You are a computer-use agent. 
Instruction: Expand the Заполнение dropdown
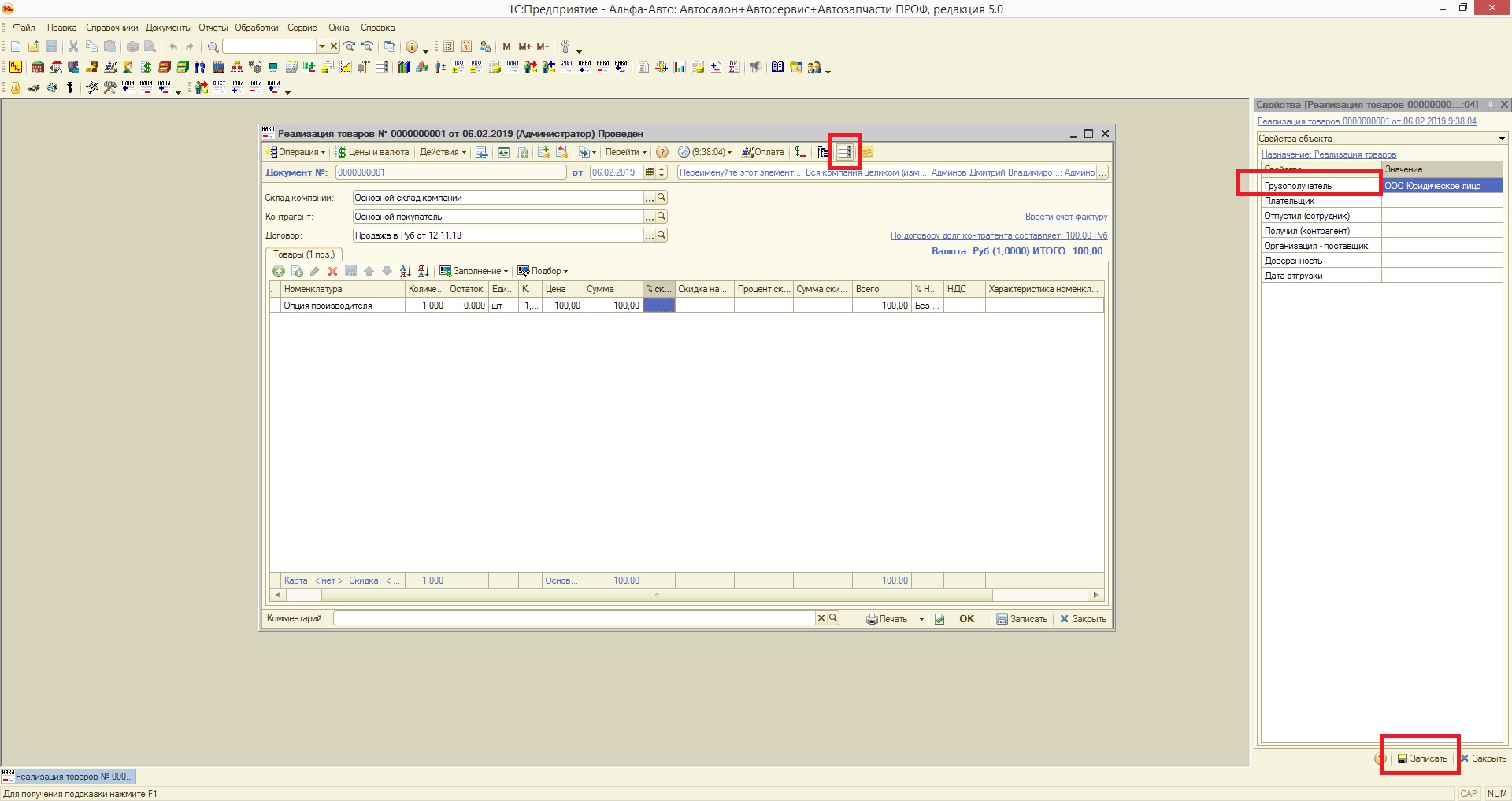coord(473,271)
